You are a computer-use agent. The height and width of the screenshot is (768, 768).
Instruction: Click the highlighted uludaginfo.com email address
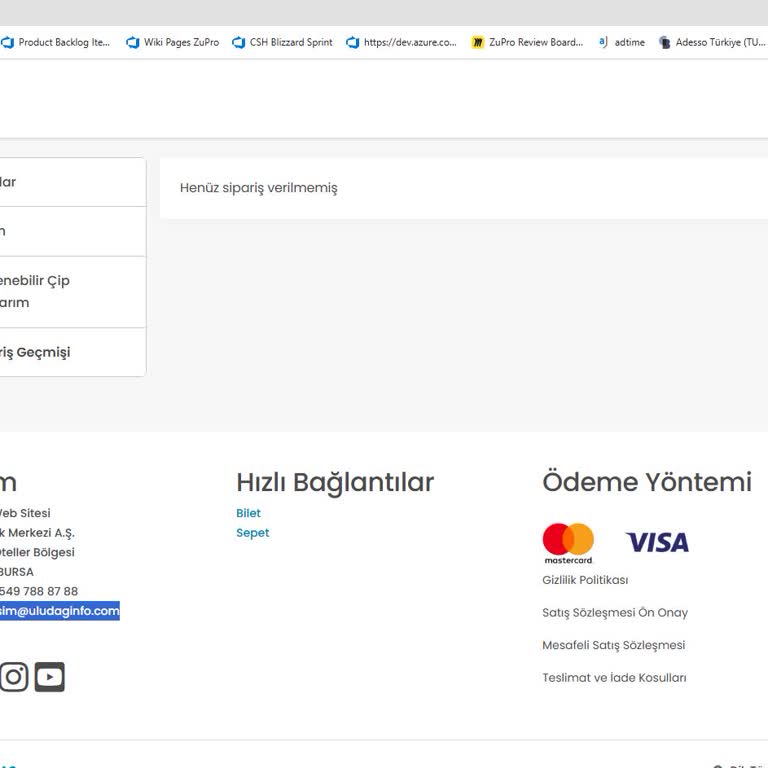click(x=59, y=611)
